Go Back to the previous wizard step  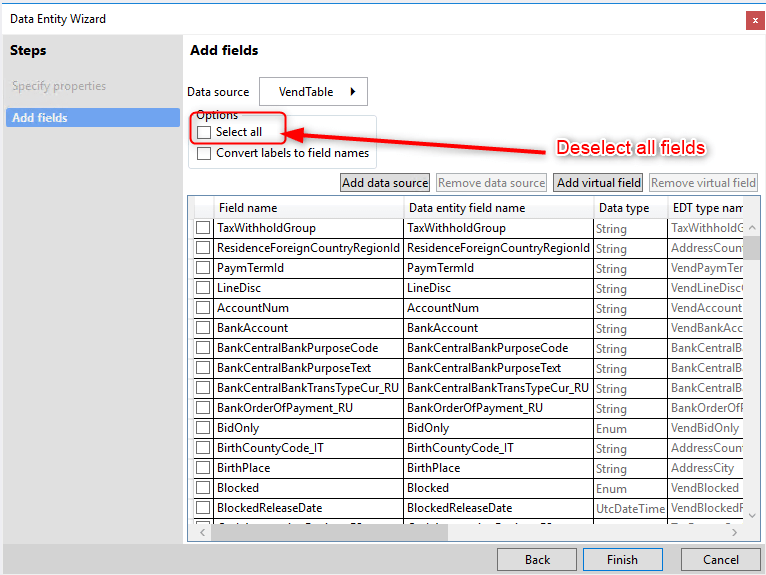click(x=537, y=559)
